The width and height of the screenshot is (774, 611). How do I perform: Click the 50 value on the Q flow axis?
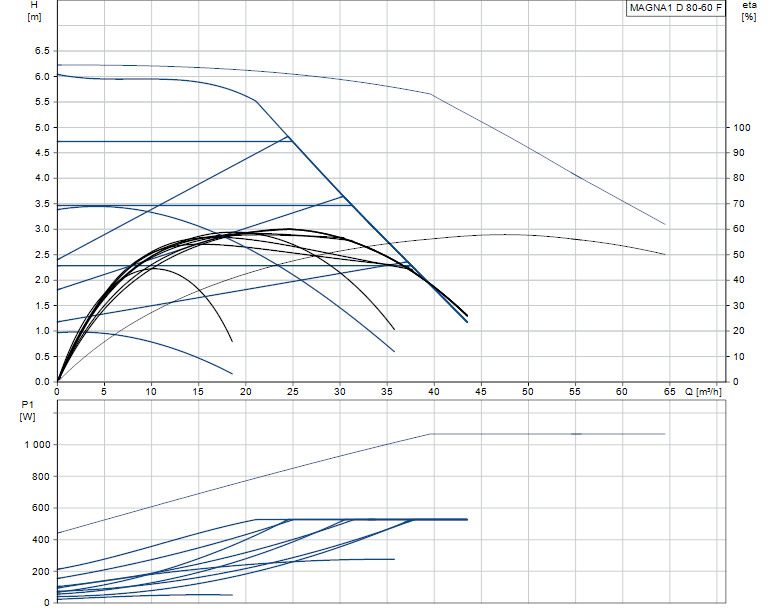[x=528, y=392]
